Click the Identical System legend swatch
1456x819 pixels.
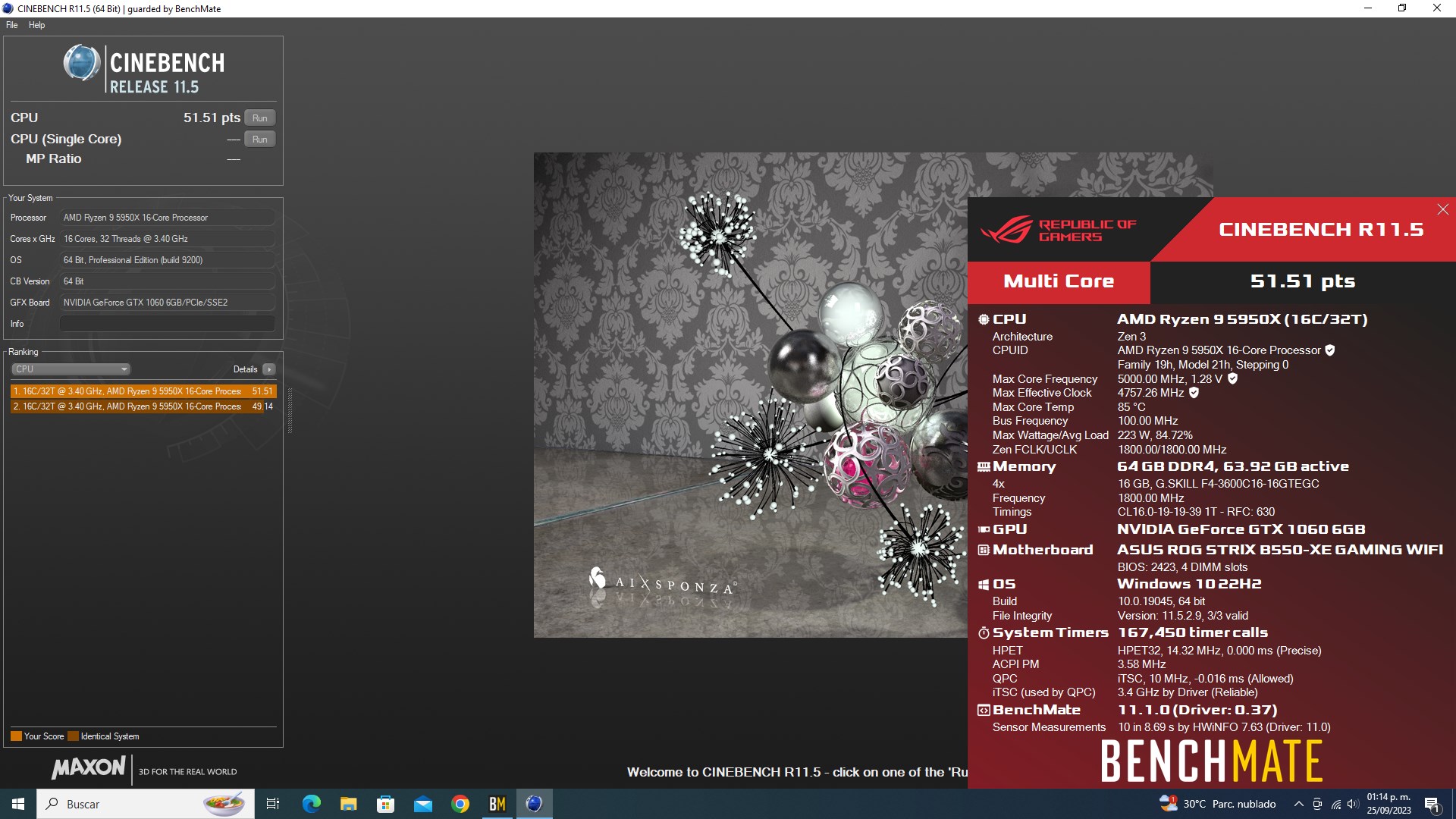(x=73, y=736)
